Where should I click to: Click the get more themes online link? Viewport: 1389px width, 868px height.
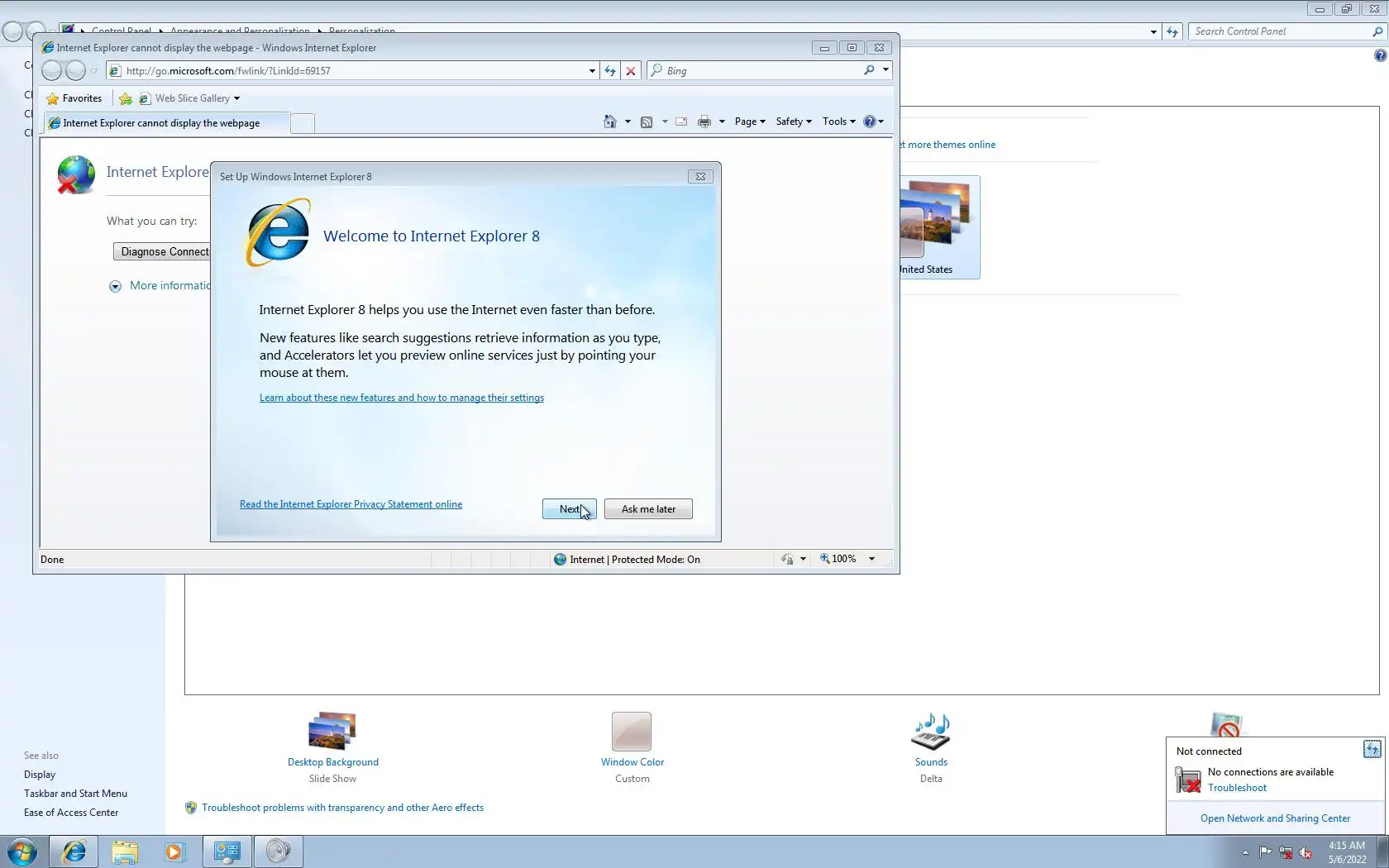(x=947, y=145)
